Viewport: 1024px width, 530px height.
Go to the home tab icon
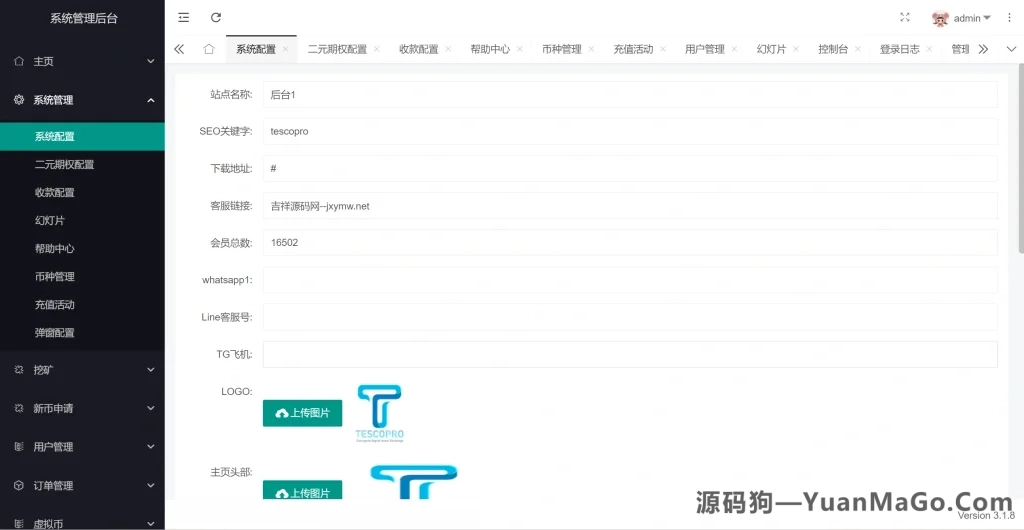click(208, 49)
